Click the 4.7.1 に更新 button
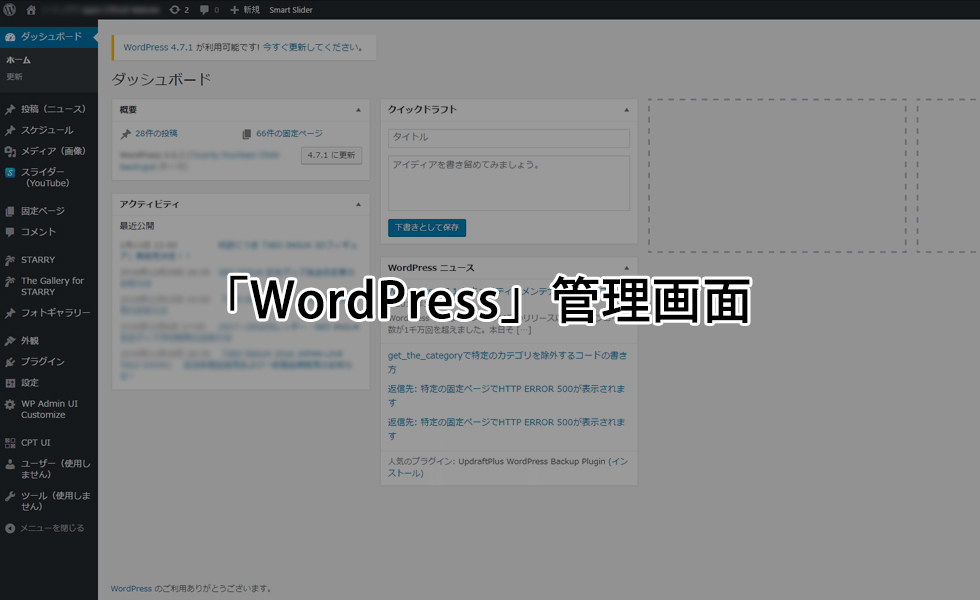Screen dimensions: 980x600 click(x=331, y=155)
